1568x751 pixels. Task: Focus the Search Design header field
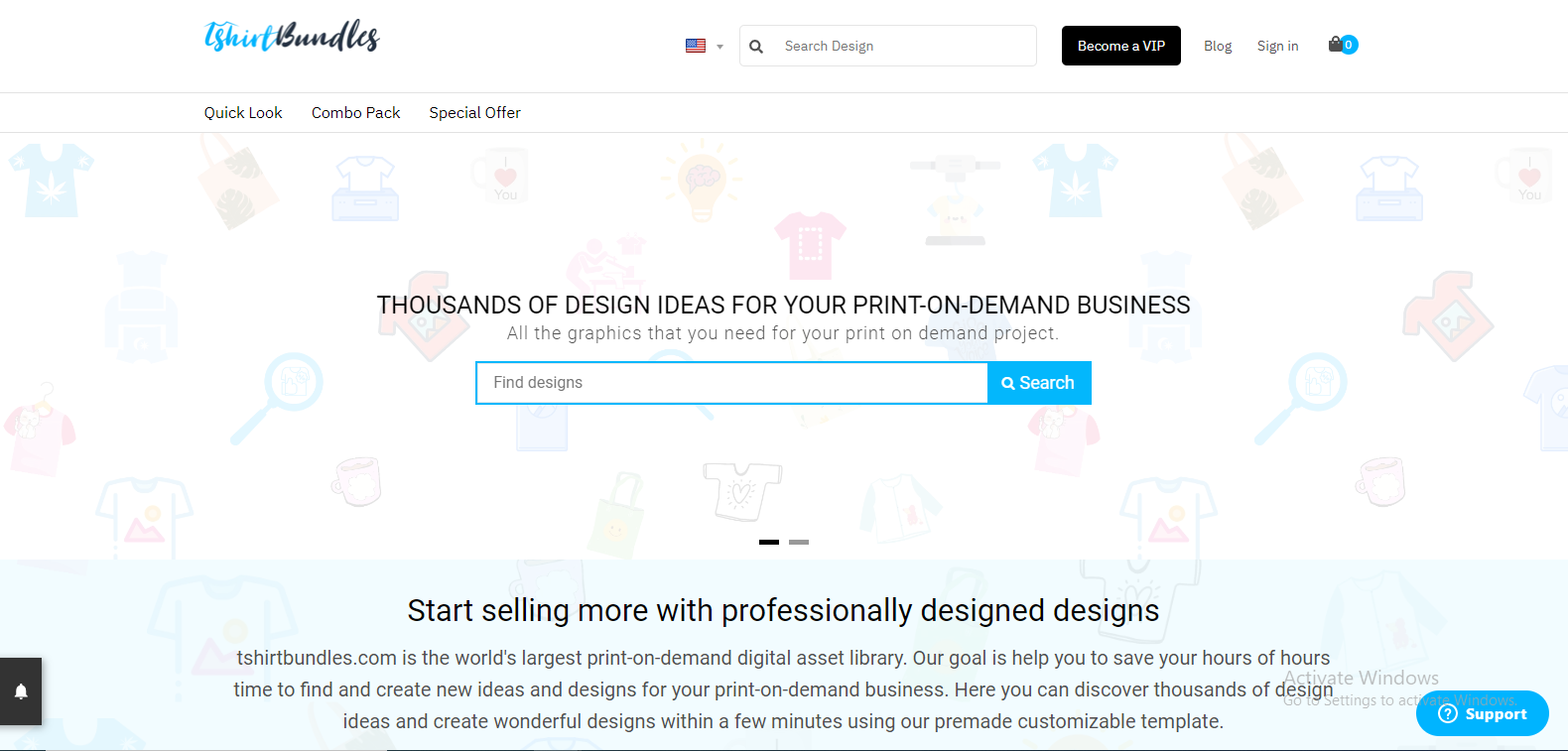pos(888,46)
